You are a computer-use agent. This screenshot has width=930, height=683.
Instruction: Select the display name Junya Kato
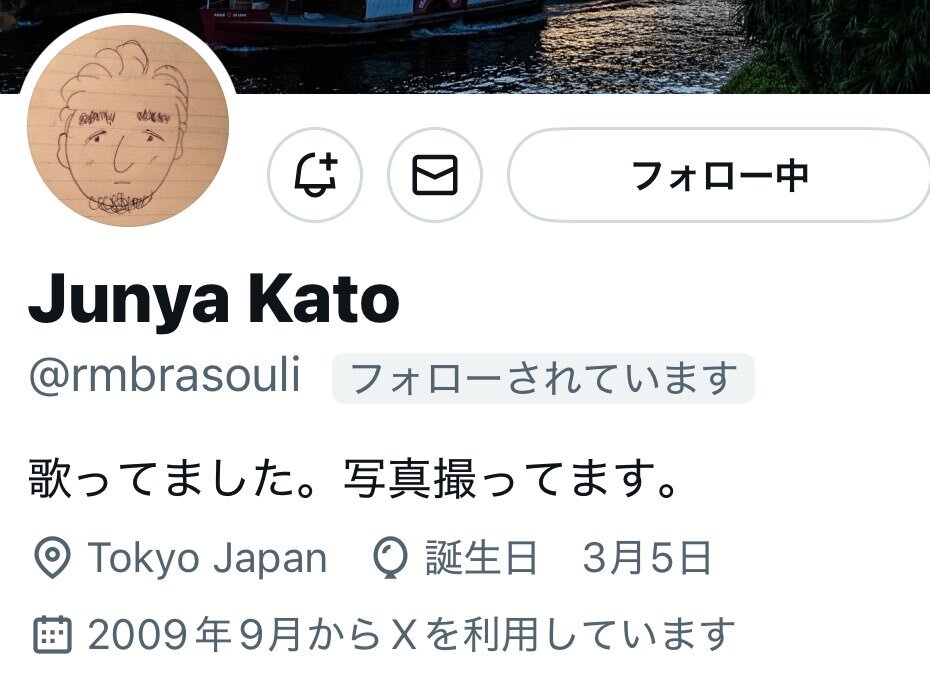pos(214,299)
